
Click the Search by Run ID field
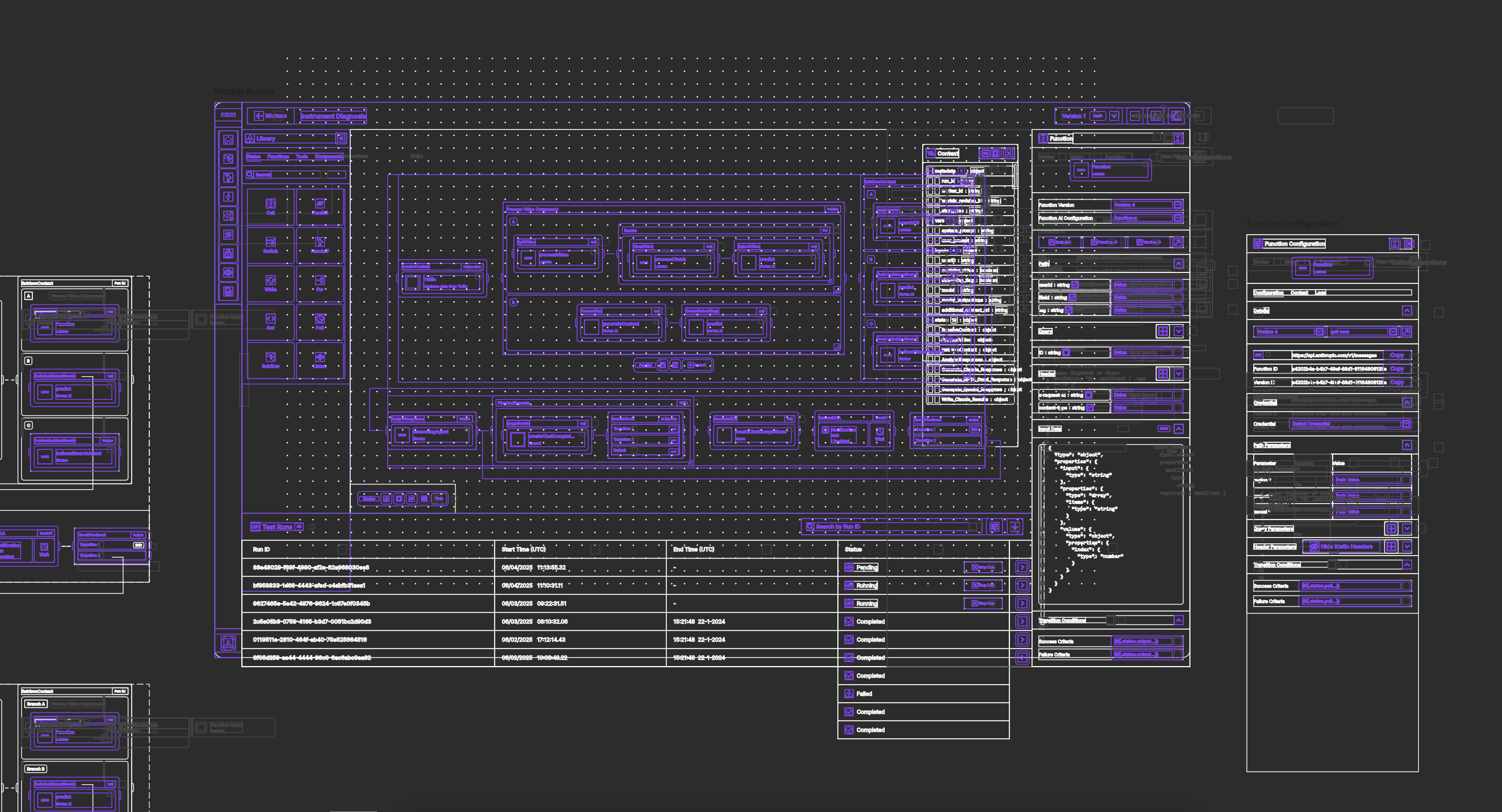click(x=891, y=526)
